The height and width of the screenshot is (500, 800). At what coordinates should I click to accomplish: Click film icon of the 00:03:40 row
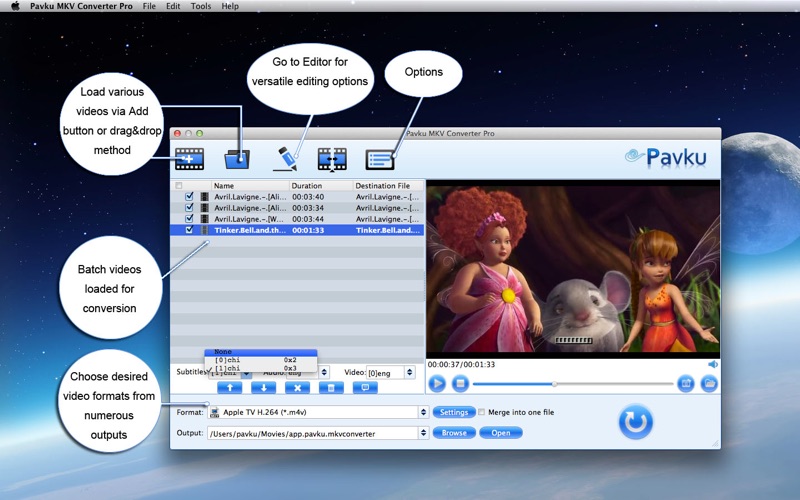pos(205,197)
